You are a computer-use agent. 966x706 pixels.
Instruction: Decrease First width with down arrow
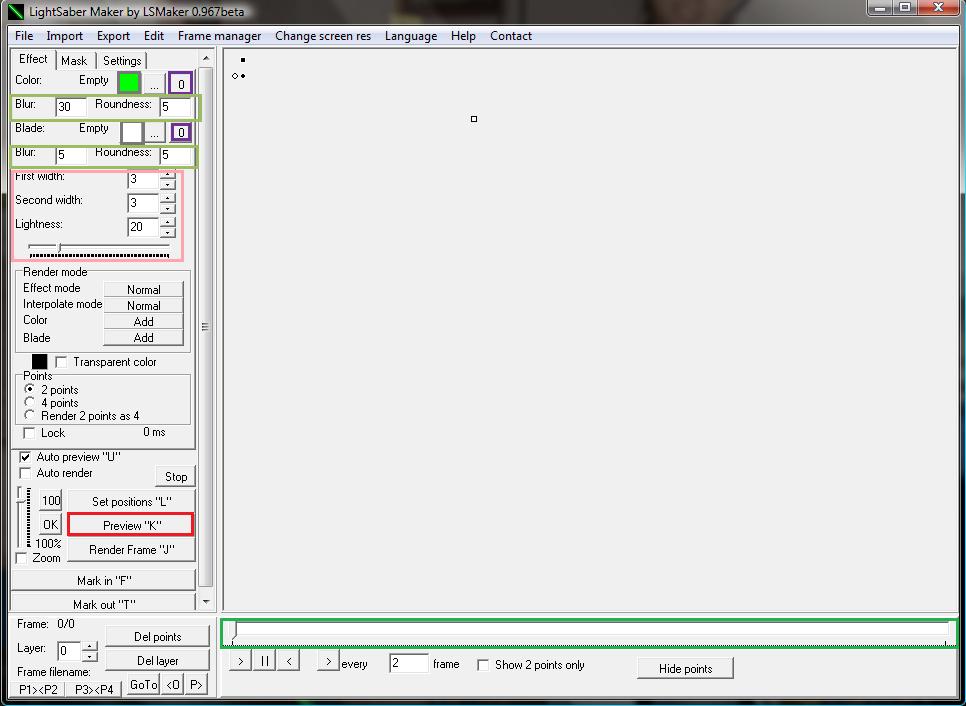pyautogui.click(x=168, y=184)
